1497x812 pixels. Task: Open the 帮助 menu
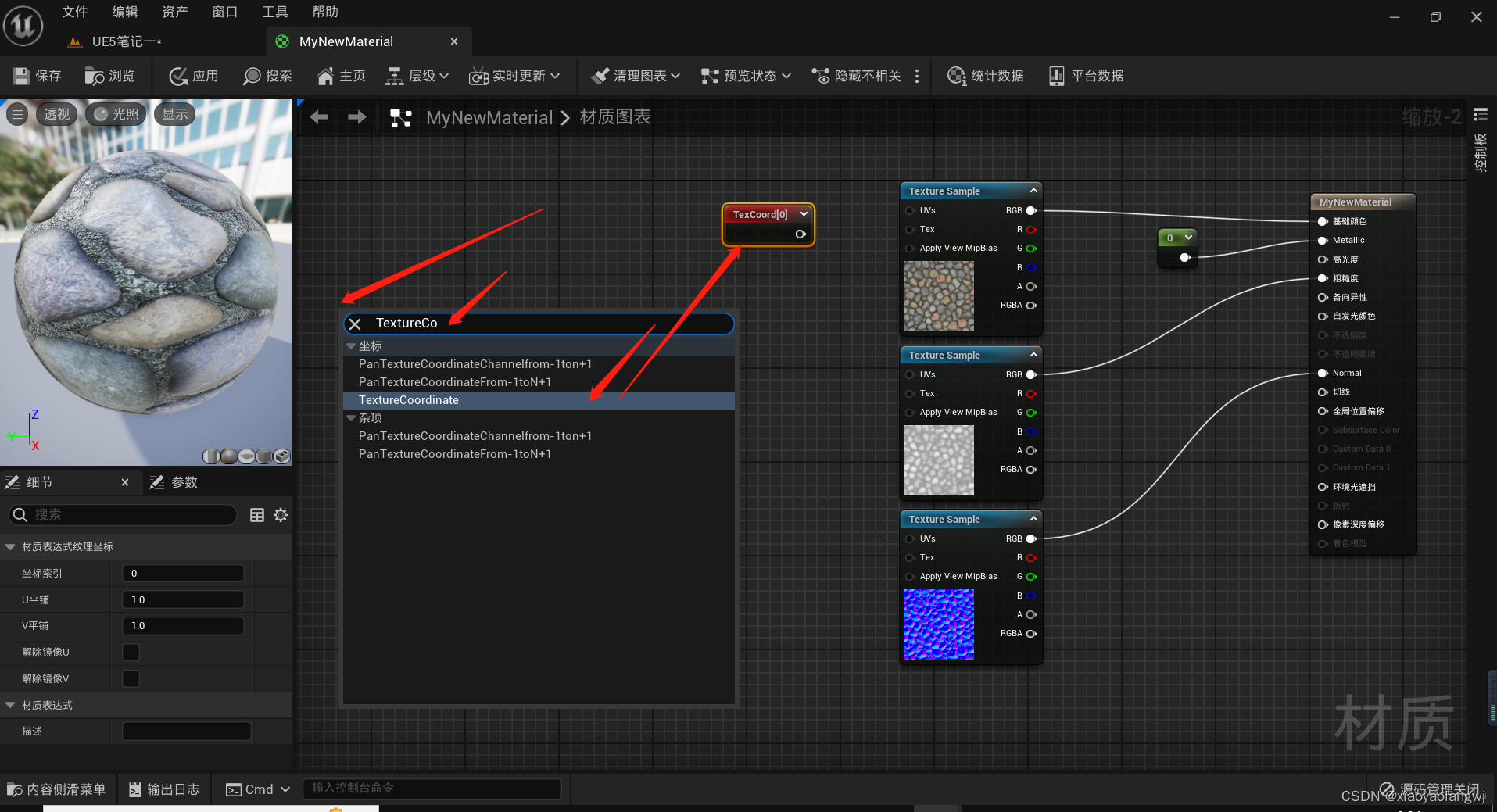pyautogui.click(x=325, y=12)
